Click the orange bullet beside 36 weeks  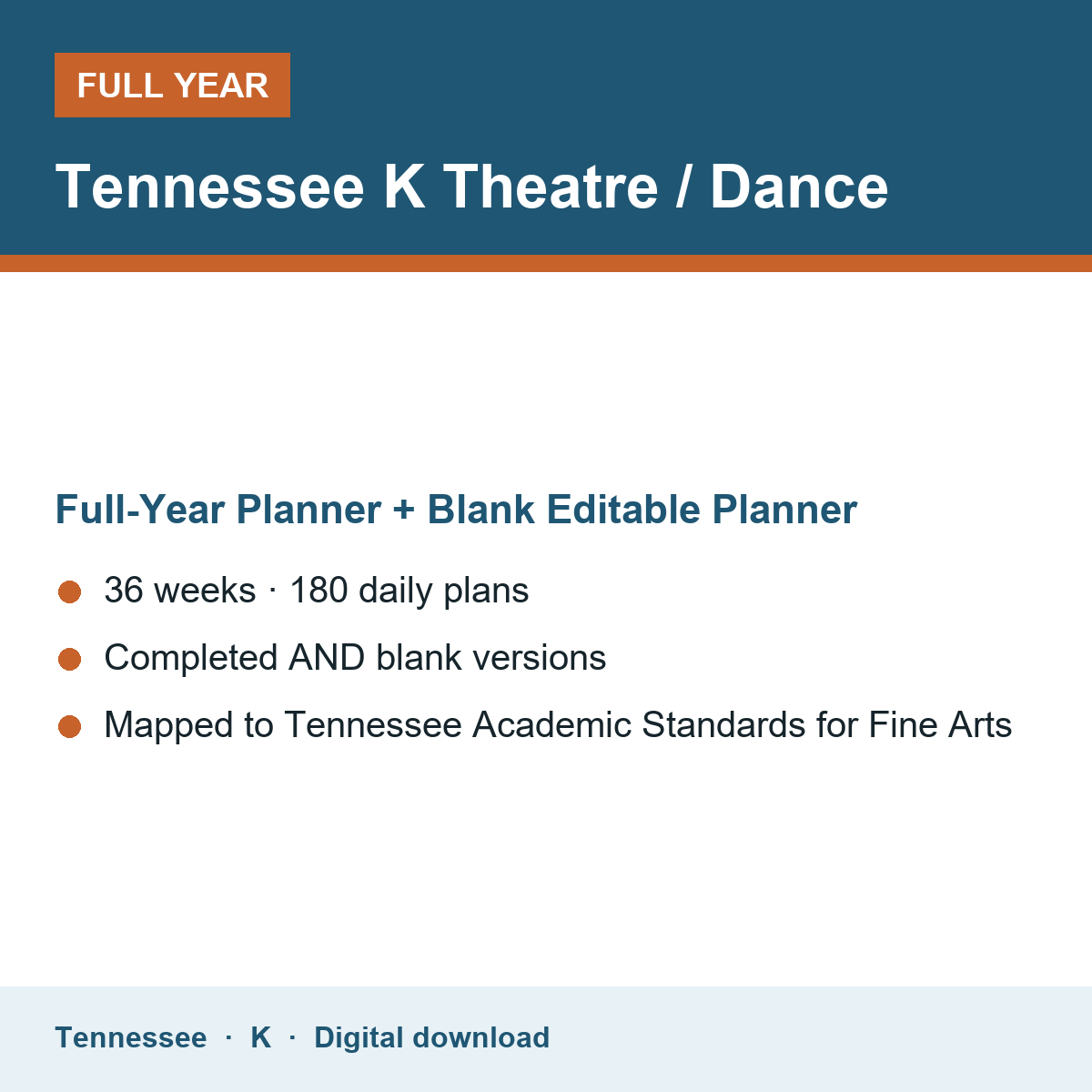(70, 591)
